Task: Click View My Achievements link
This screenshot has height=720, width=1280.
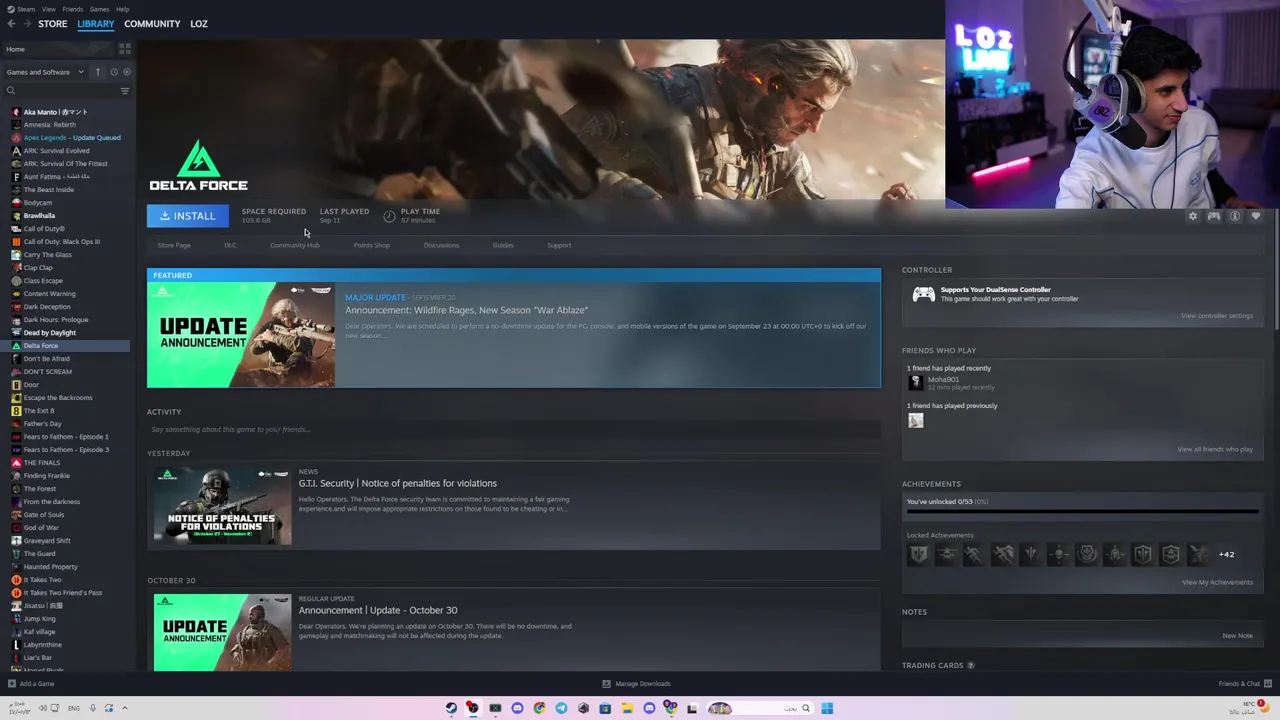Action: click(1217, 582)
